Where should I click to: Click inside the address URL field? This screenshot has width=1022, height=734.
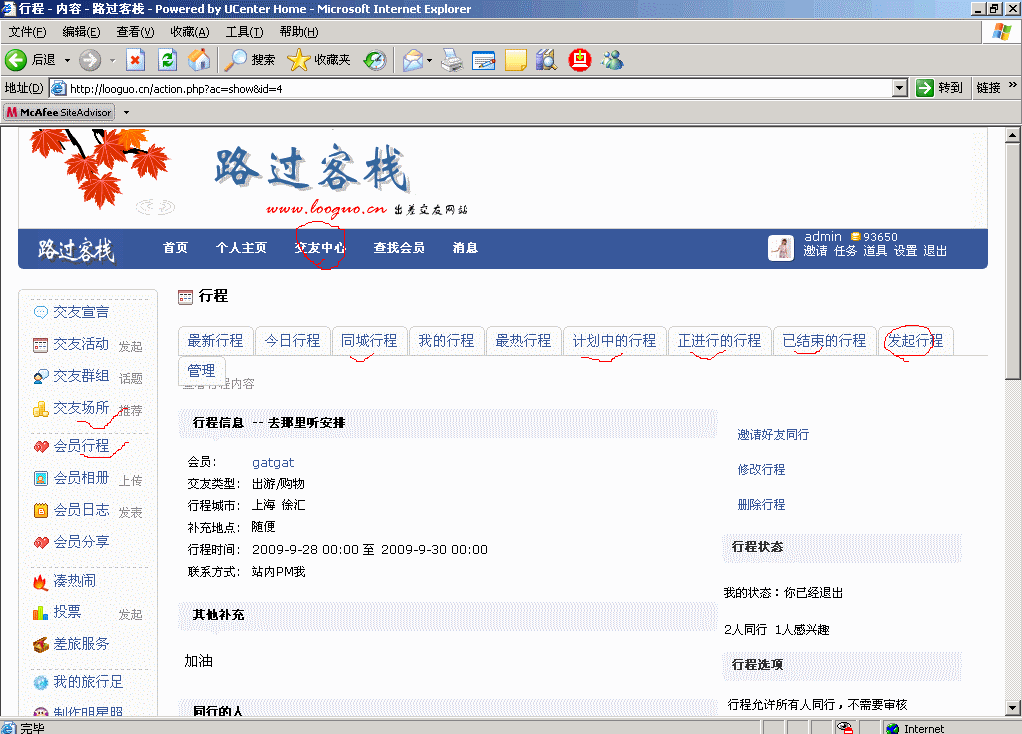479,88
